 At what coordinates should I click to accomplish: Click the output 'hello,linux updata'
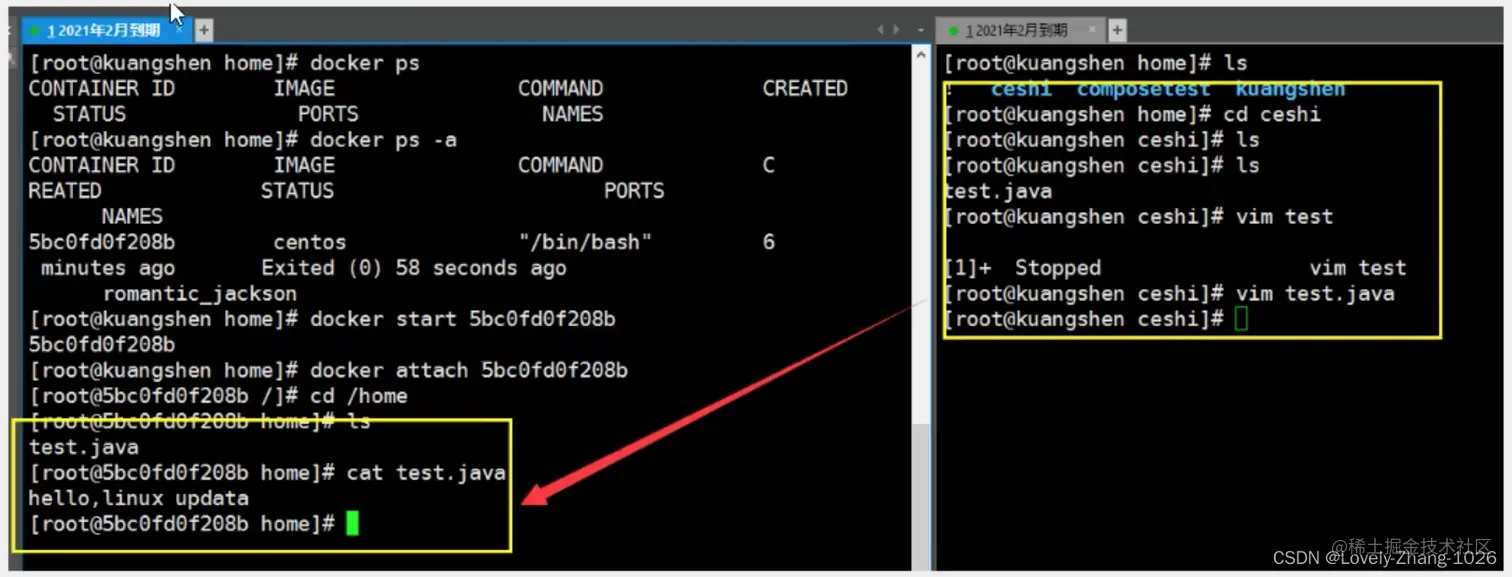tap(139, 498)
